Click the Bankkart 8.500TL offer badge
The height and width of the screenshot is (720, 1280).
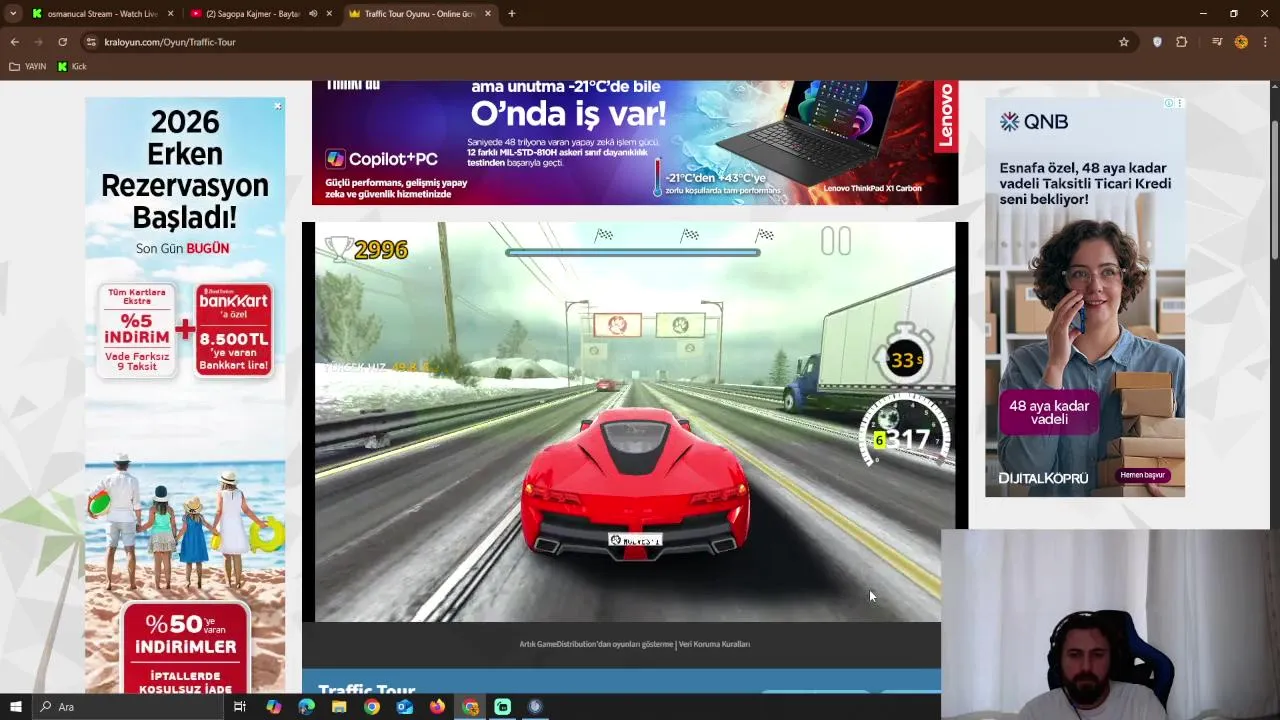[234, 330]
